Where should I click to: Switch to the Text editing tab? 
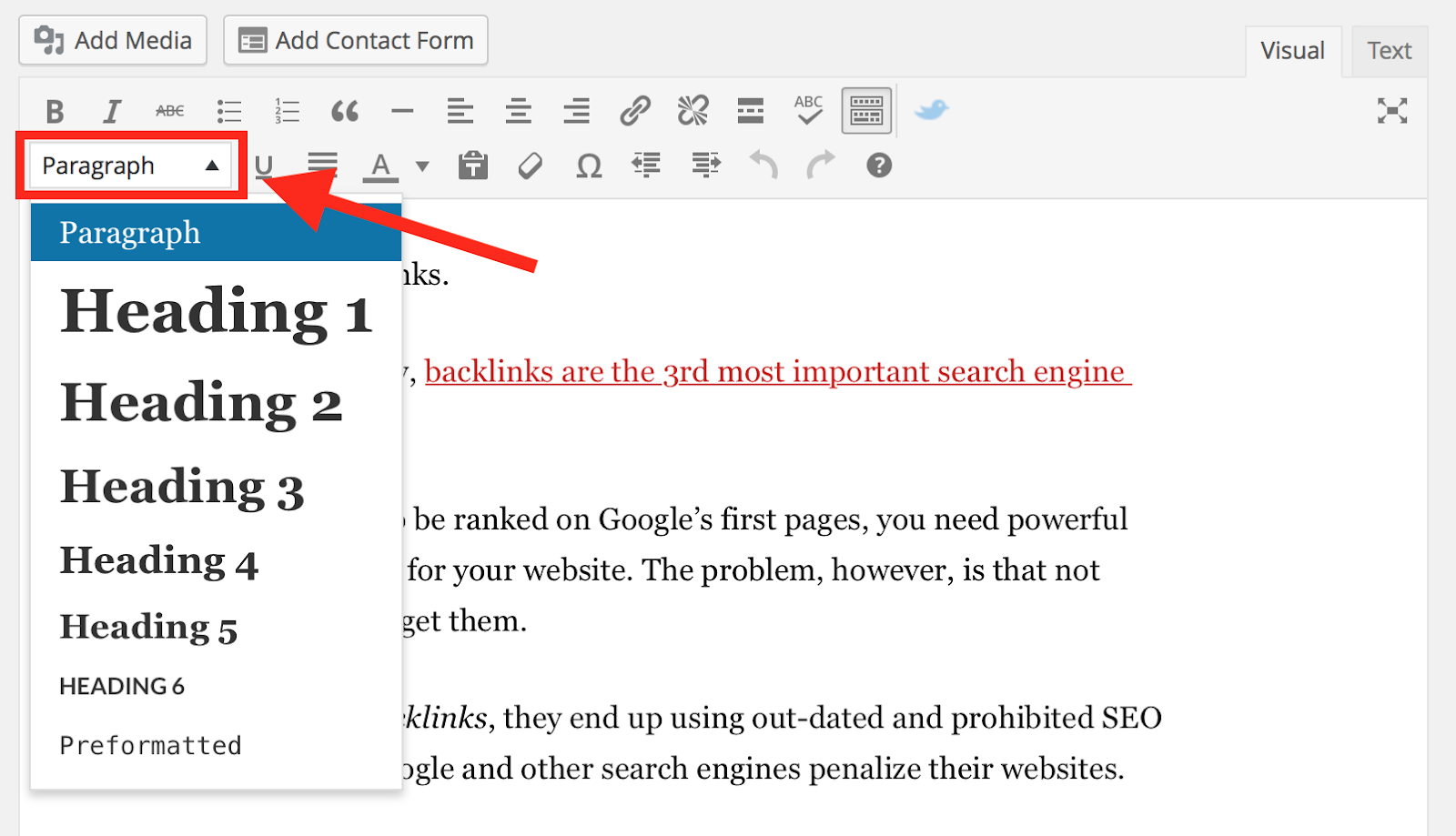(1389, 50)
